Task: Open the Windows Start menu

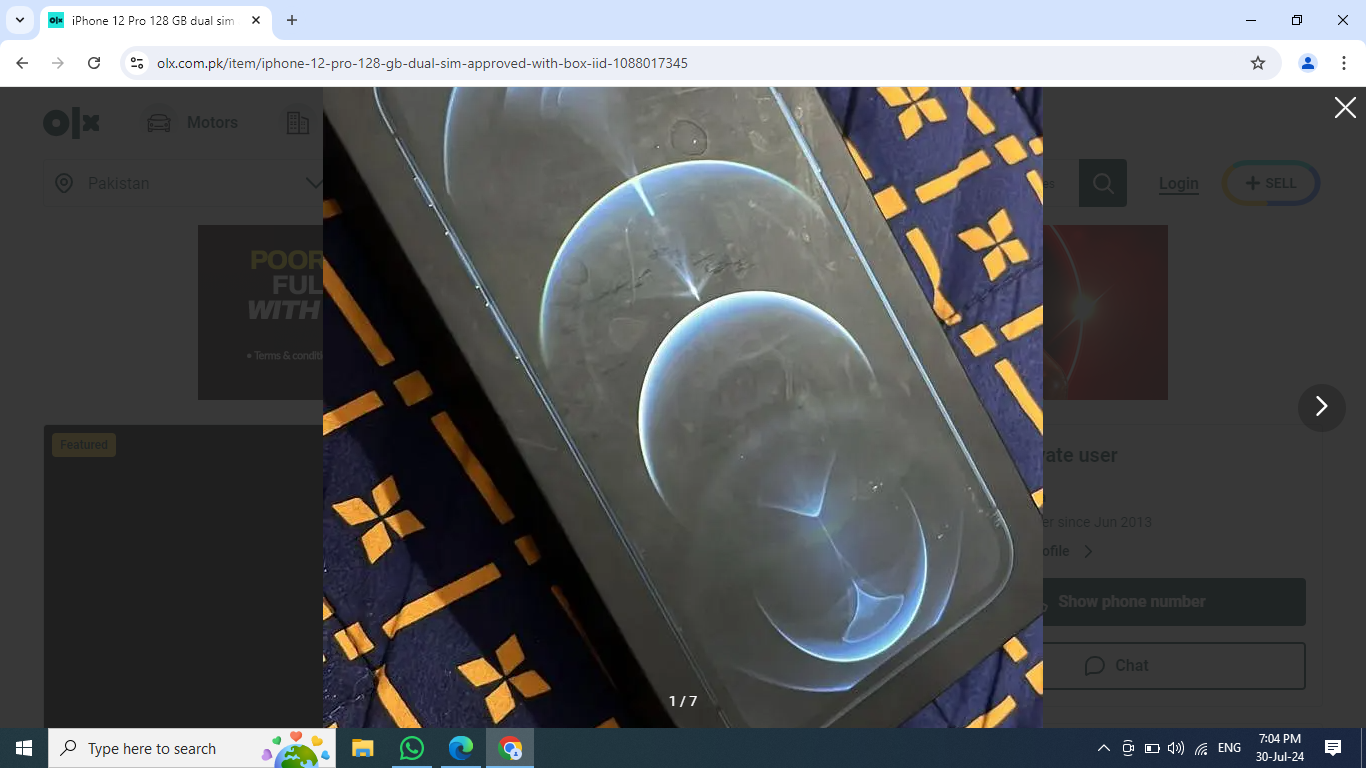Action: tap(24, 748)
